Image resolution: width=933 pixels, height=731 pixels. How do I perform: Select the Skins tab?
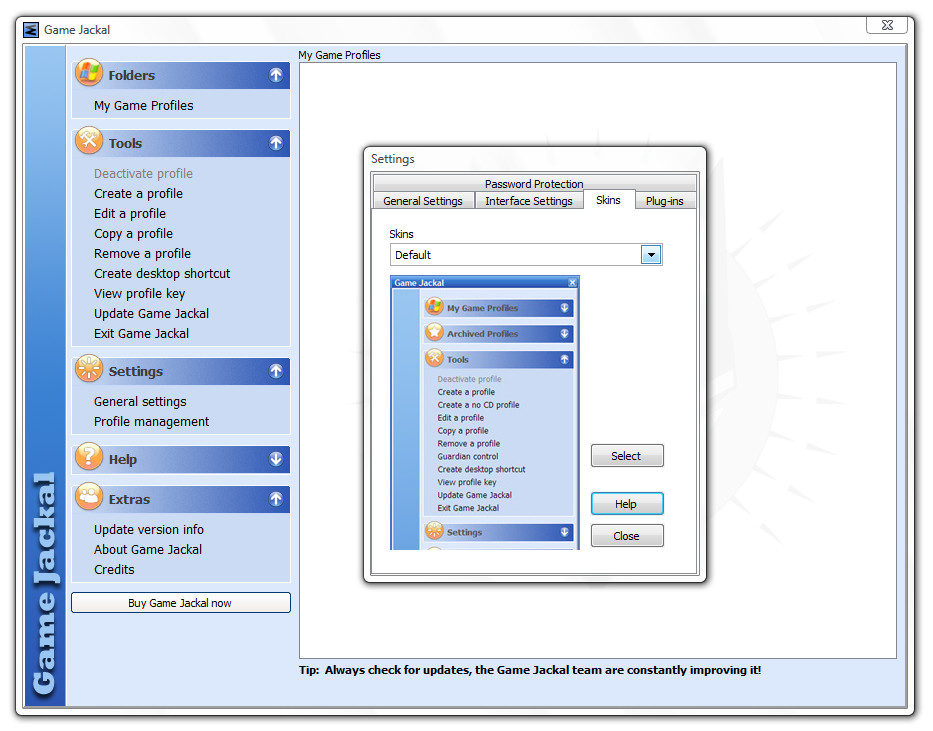[609, 200]
